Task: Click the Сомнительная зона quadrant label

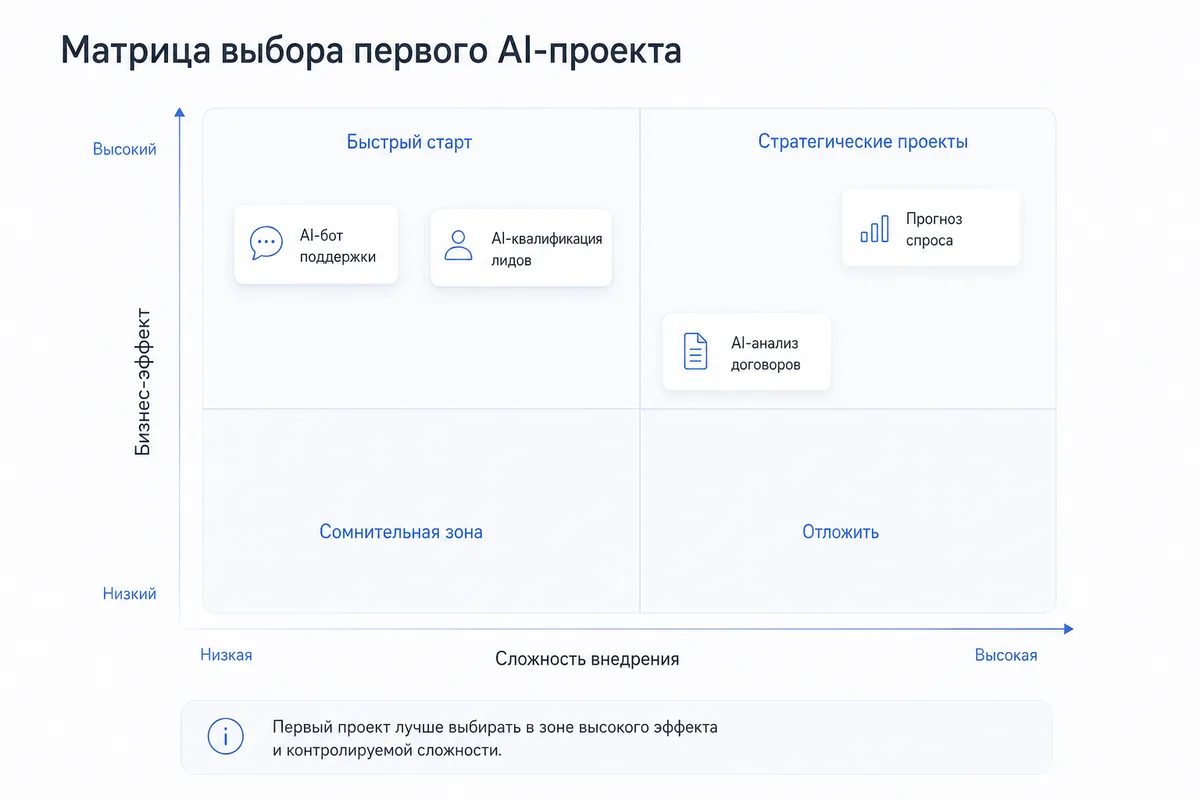Action: coord(401,532)
